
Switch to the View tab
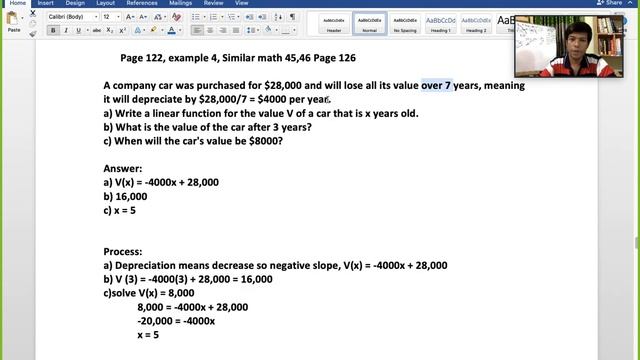(241, 3)
